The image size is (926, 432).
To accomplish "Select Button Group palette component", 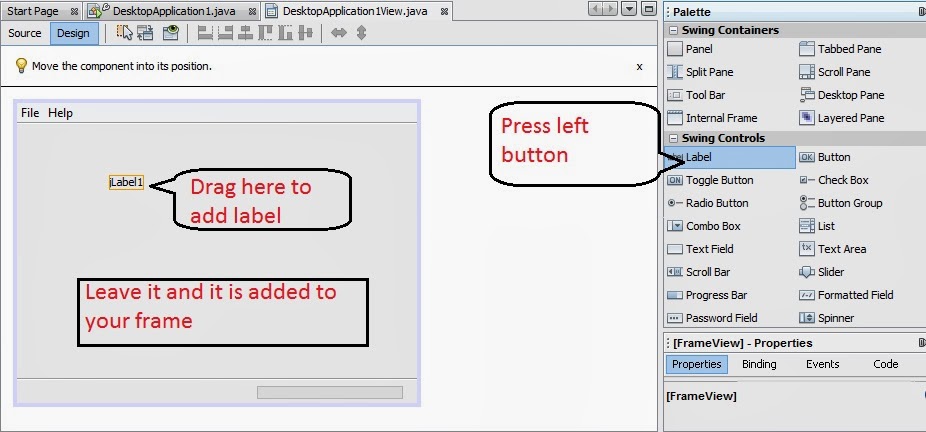I will 840,203.
